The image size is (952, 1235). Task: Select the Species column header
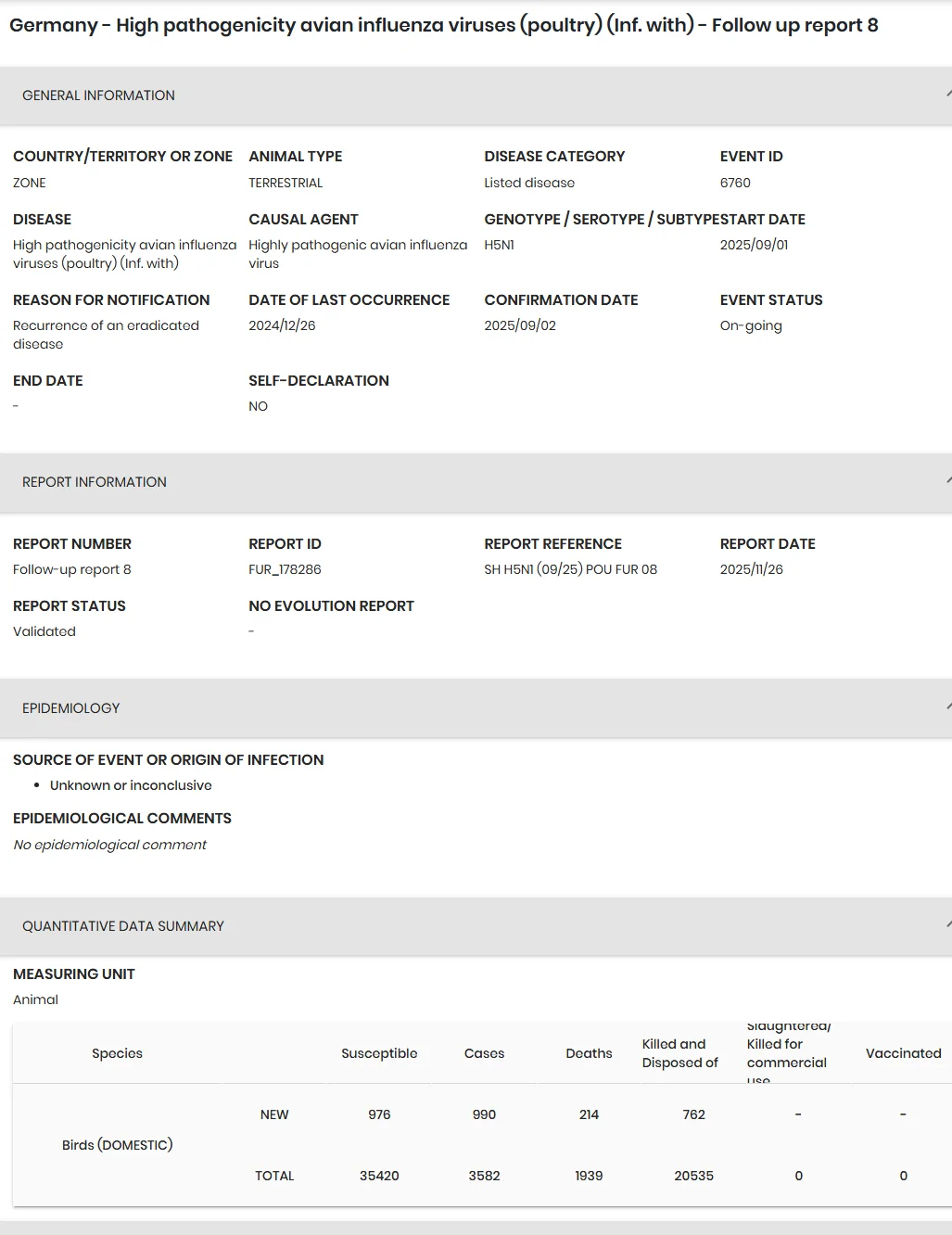(x=117, y=1053)
